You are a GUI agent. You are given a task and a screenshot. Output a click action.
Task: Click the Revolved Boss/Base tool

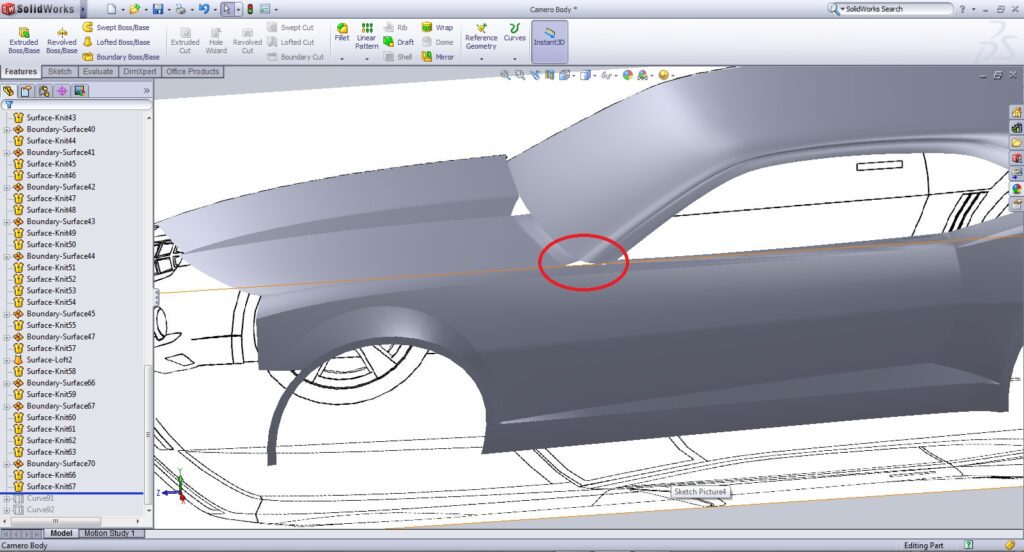tap(61, 39)
